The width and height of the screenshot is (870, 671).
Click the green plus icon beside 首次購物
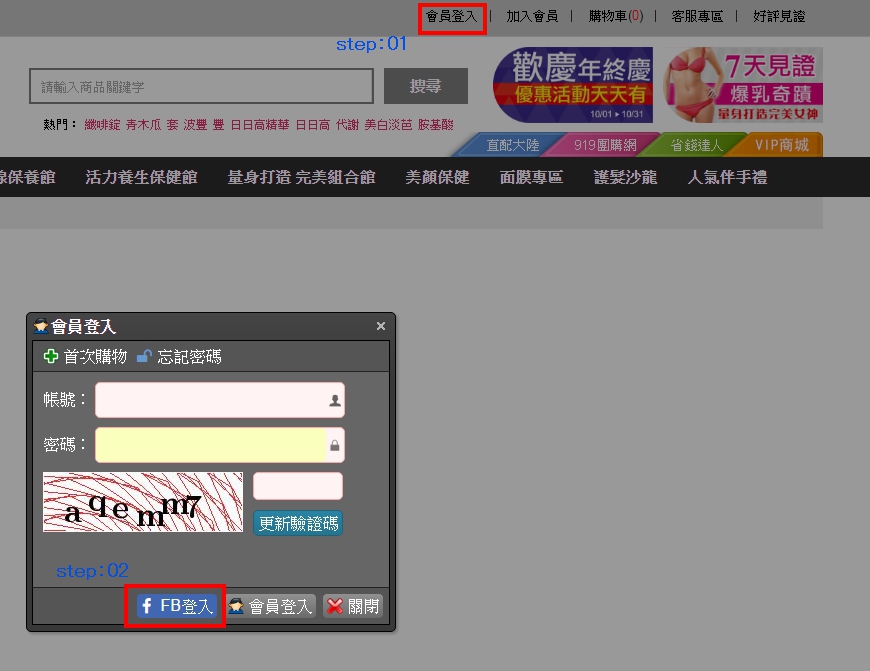point(51,357)
